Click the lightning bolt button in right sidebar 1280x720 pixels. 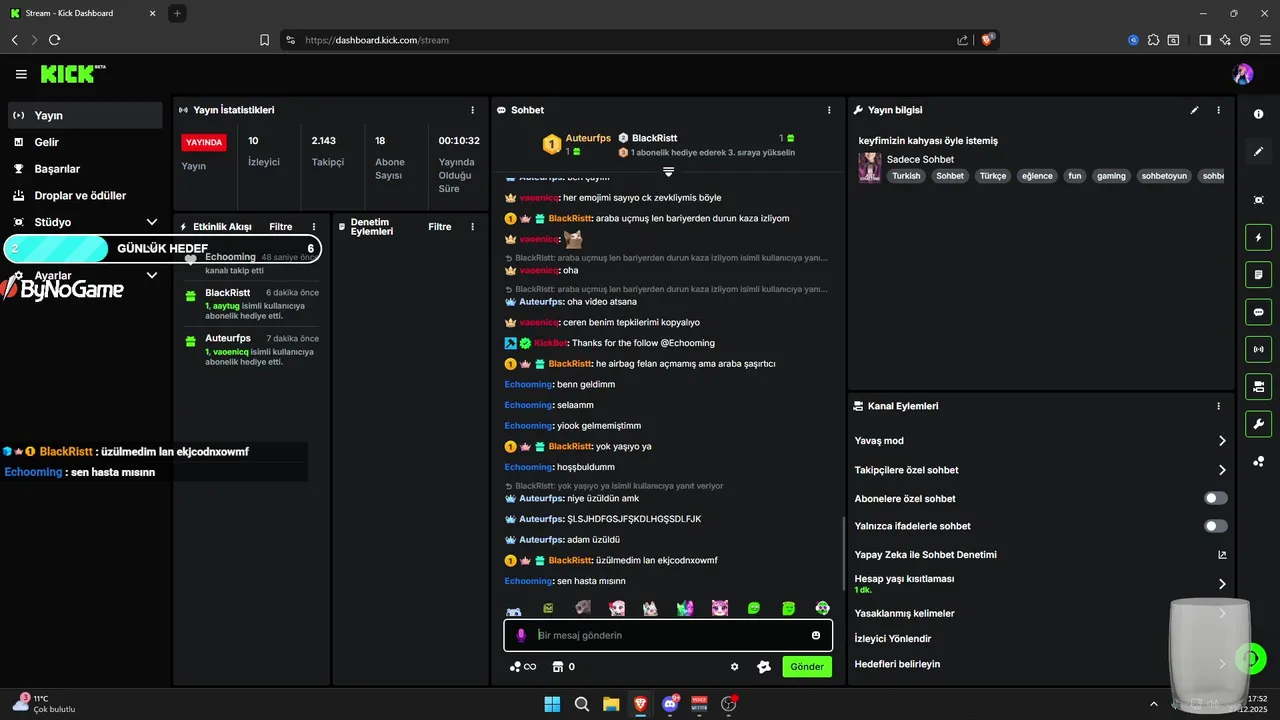[1258, 238]
